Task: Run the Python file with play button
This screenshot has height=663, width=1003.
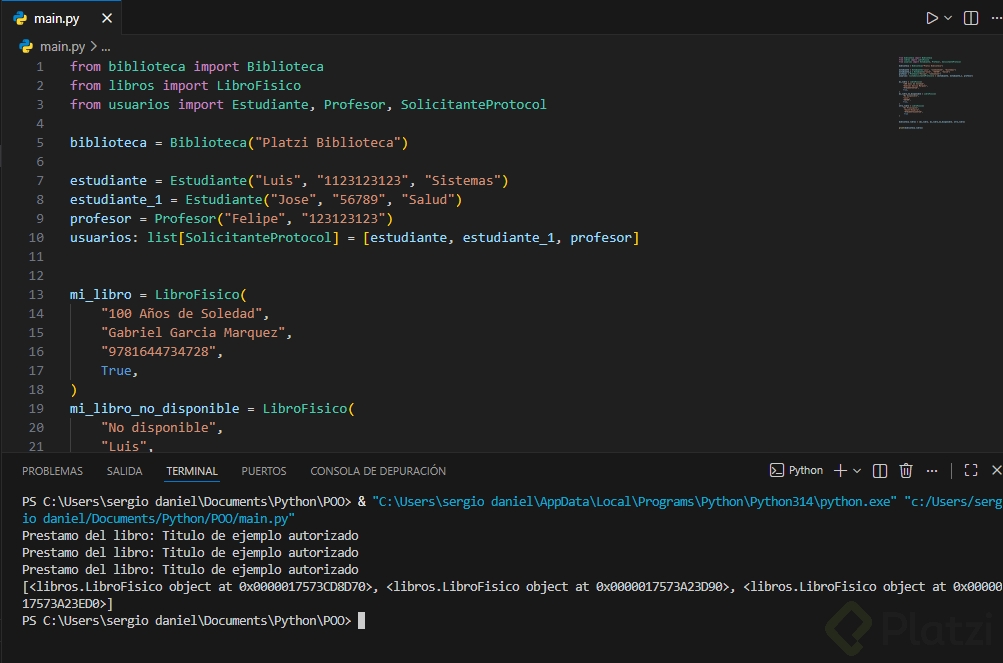Action: pos(931,18)
